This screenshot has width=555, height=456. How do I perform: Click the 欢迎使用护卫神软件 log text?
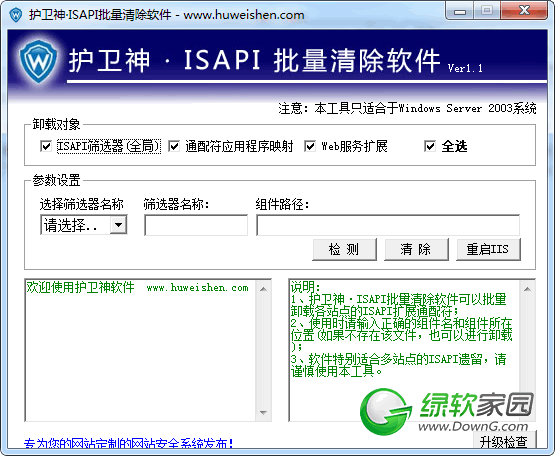point(80,287)
